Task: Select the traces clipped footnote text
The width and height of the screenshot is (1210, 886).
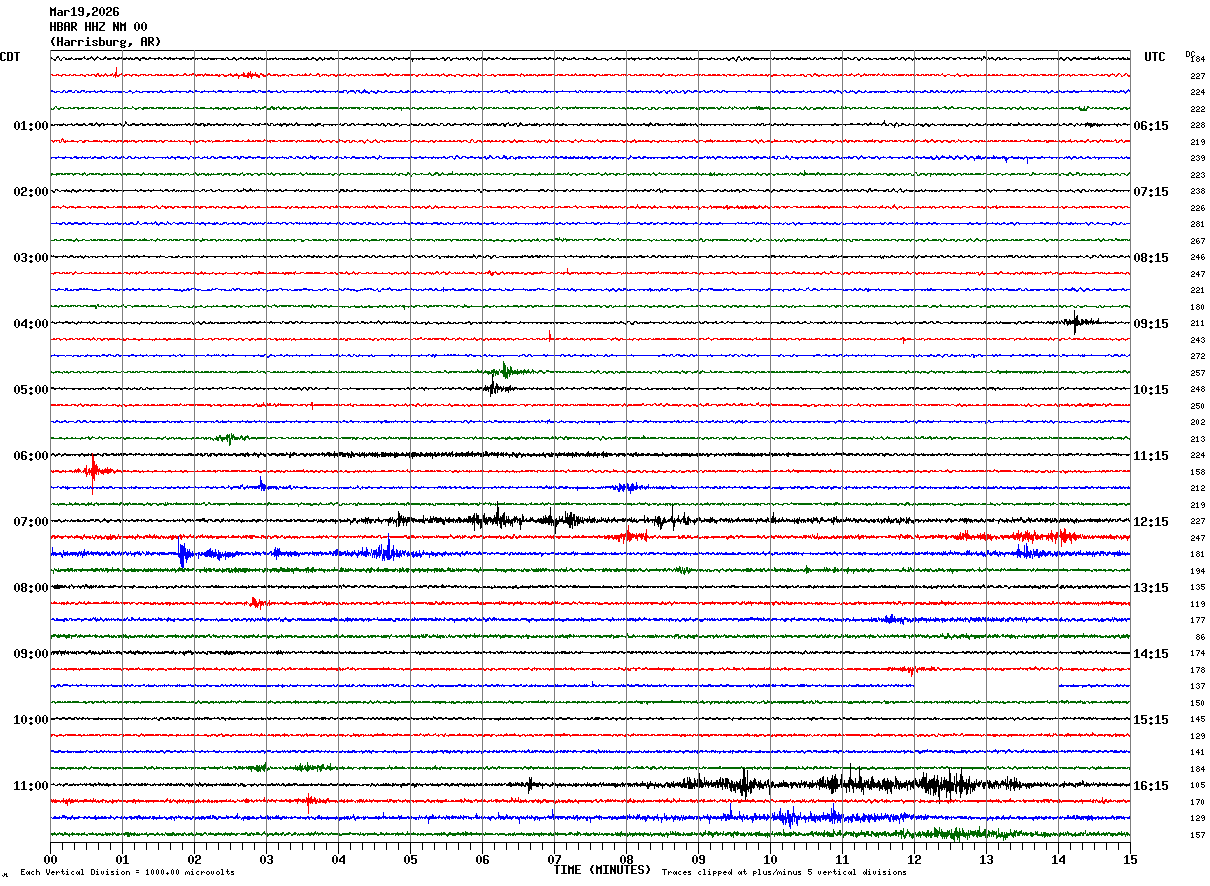Action: (784, 872)
